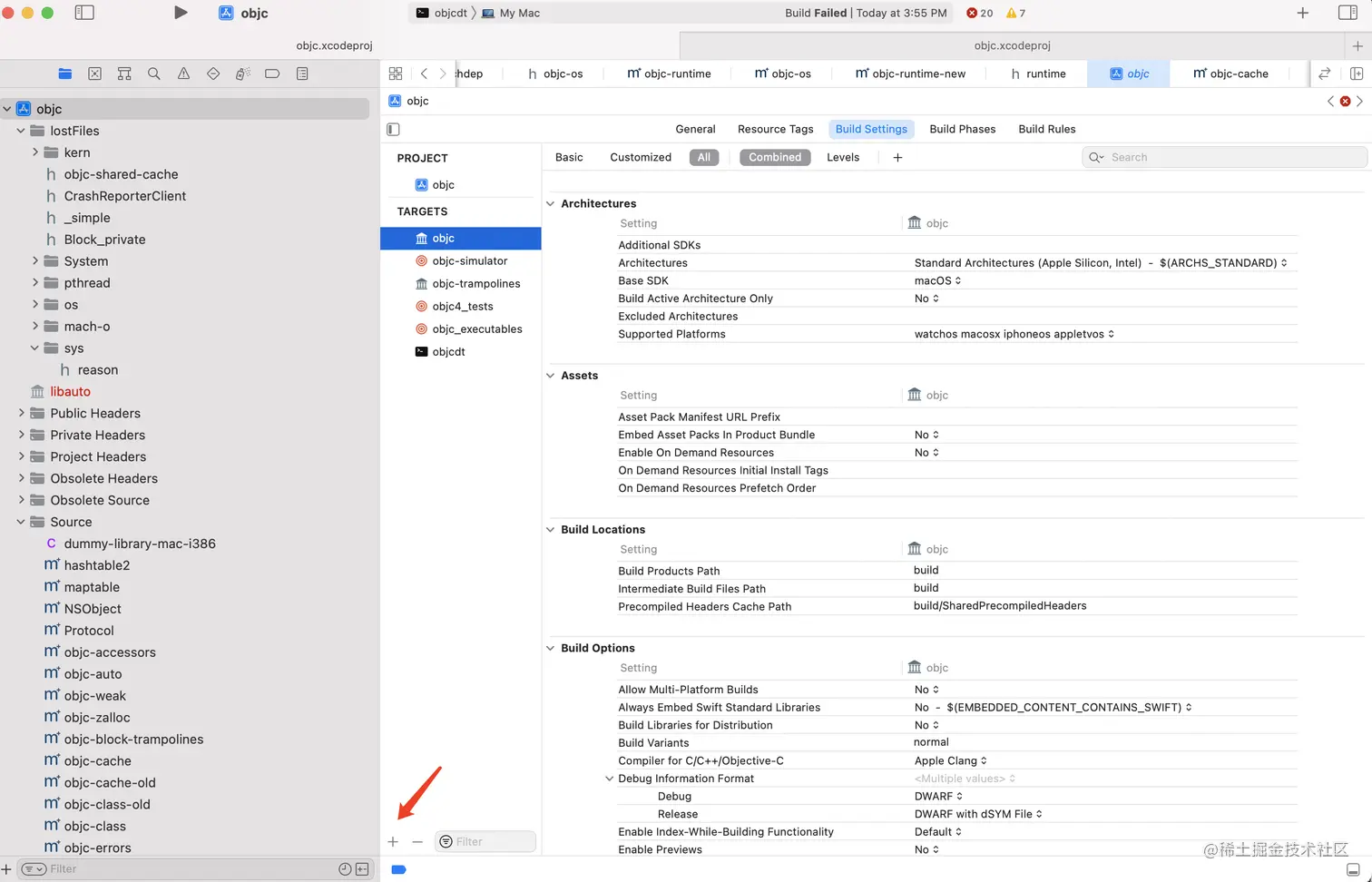Screen dimensions: 1372x882
Task: Show only Basic build settings
Action: [569, 157]
